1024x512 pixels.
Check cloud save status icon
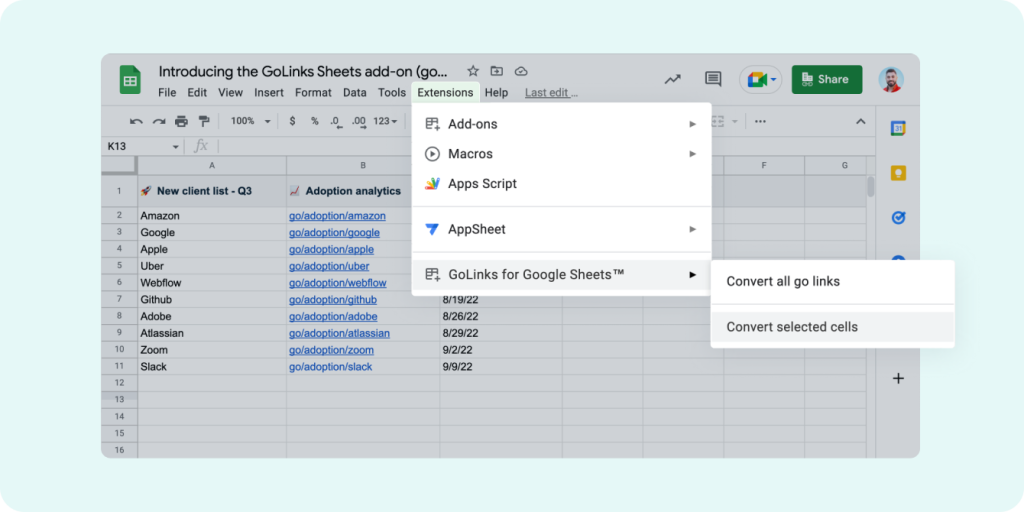click(520, 71)
